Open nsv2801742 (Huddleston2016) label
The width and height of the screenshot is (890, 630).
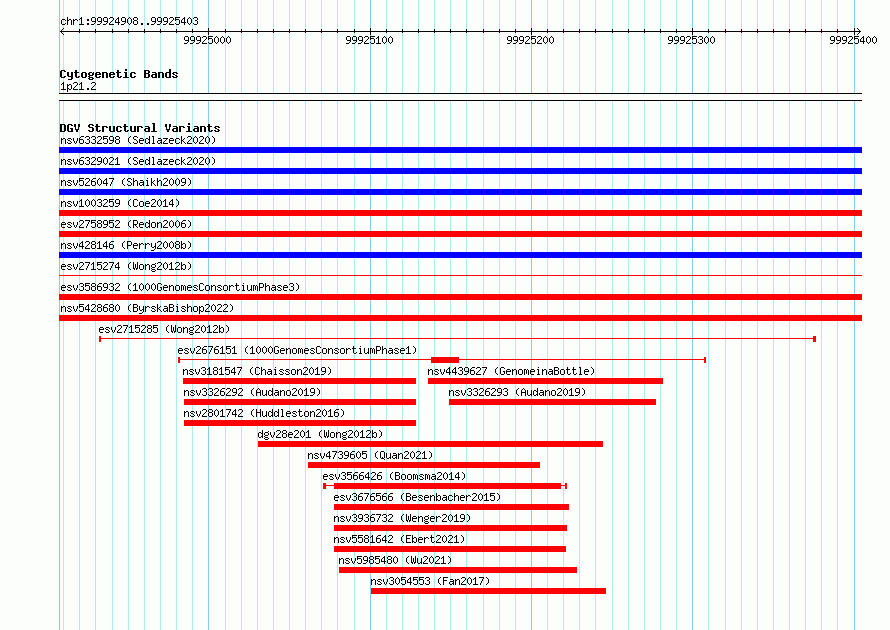pyautogui.click(x=264, y=413)
